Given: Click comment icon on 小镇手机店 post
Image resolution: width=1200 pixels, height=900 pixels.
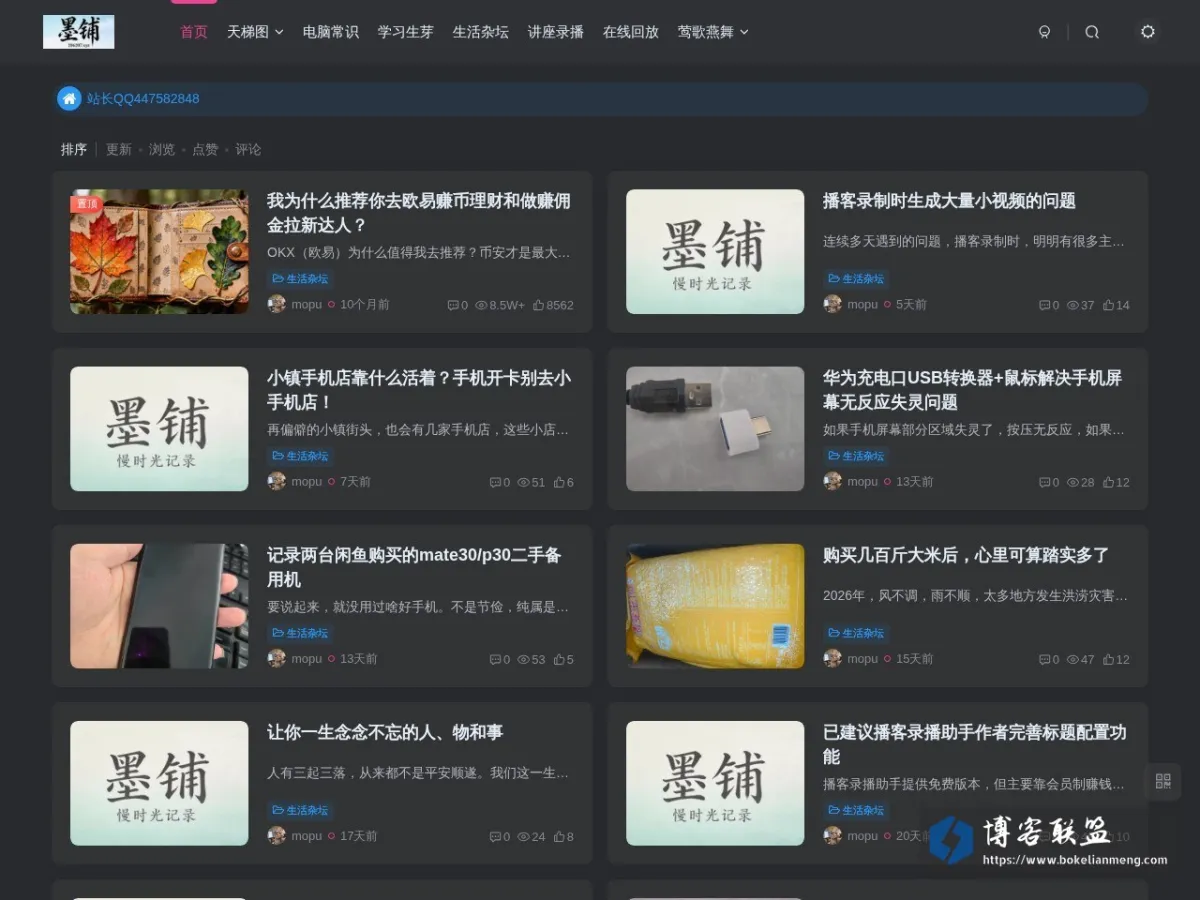Looking at the screenshot, I should click(495, 482).
